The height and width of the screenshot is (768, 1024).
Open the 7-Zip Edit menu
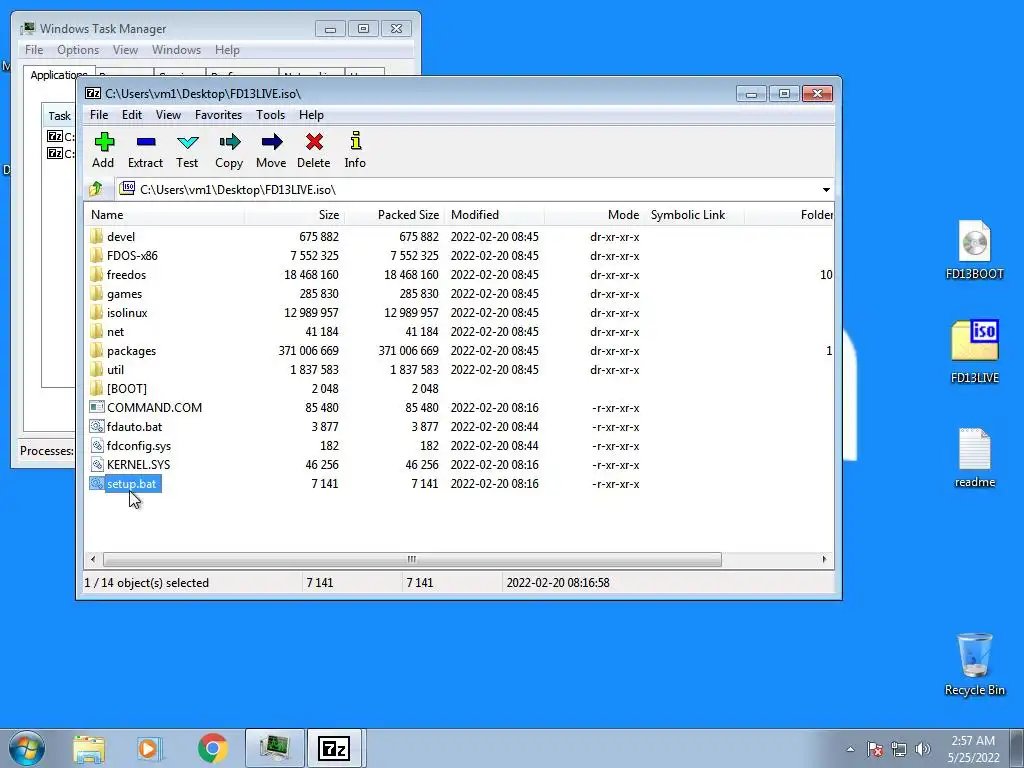click(x=132, y=115)
